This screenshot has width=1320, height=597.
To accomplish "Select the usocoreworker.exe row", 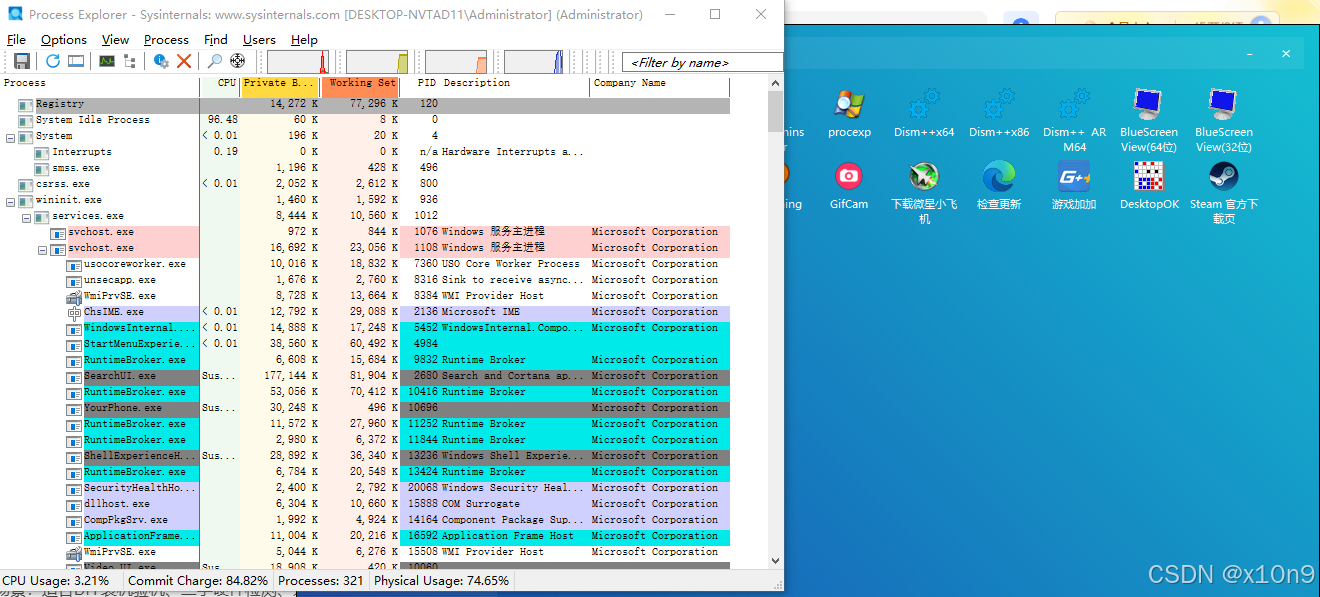I will [x=365, y=264].
